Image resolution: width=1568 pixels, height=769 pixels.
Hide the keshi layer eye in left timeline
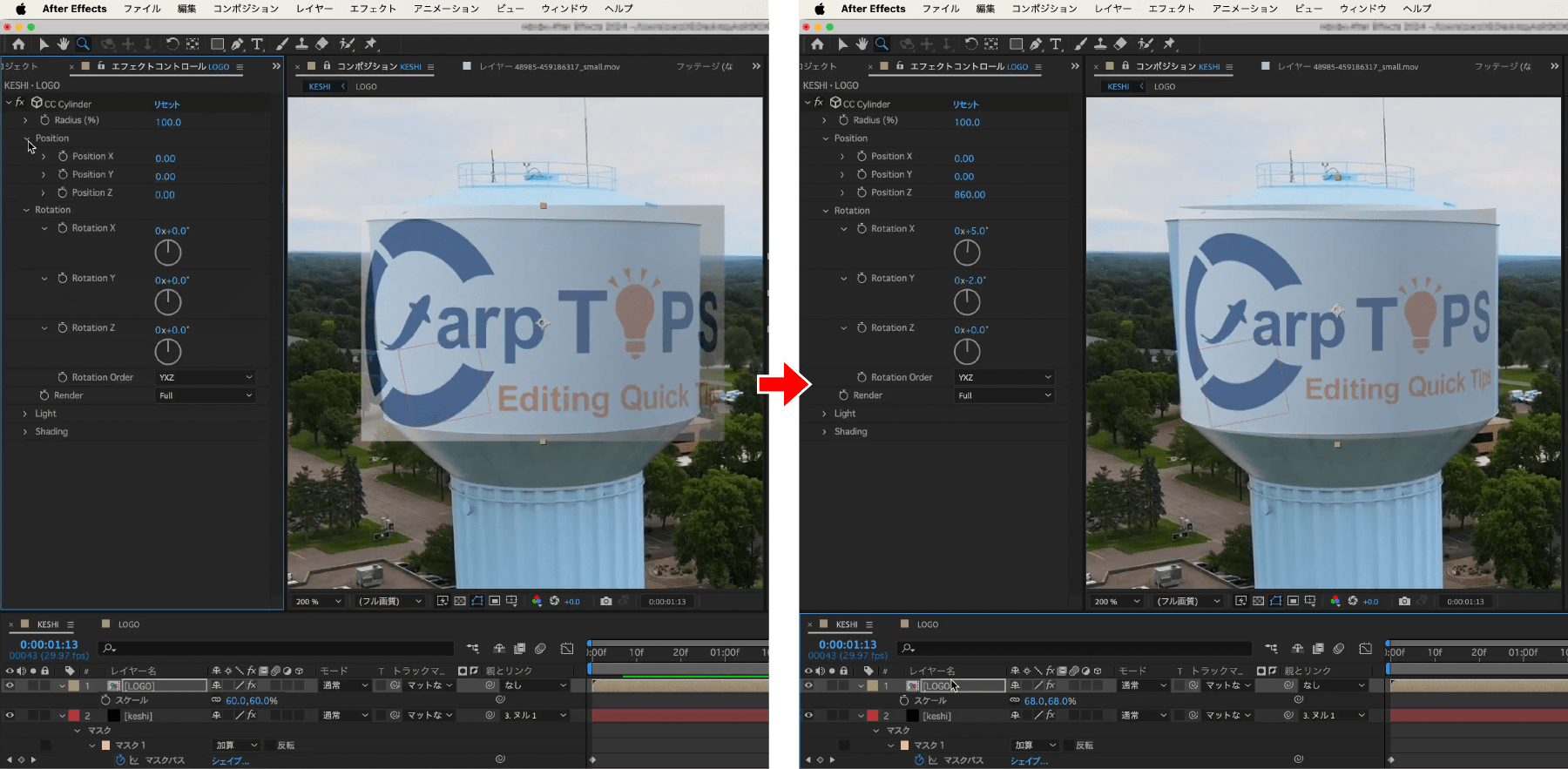10,715
